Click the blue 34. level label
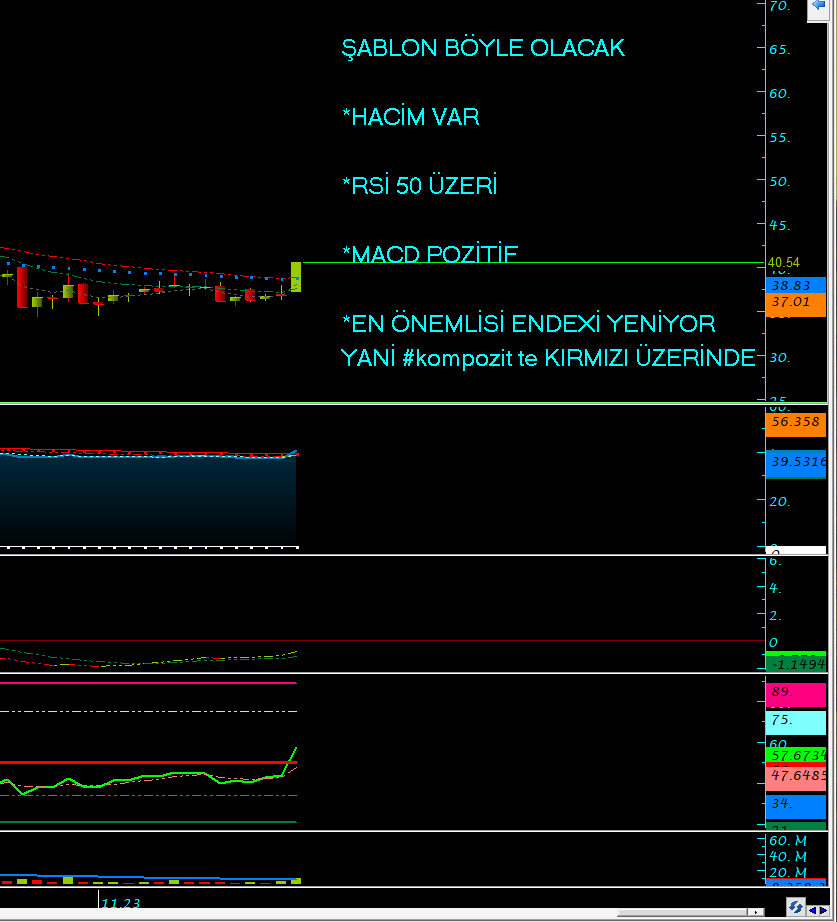Screen dimensions: 837x922 [x=796, y=806]
